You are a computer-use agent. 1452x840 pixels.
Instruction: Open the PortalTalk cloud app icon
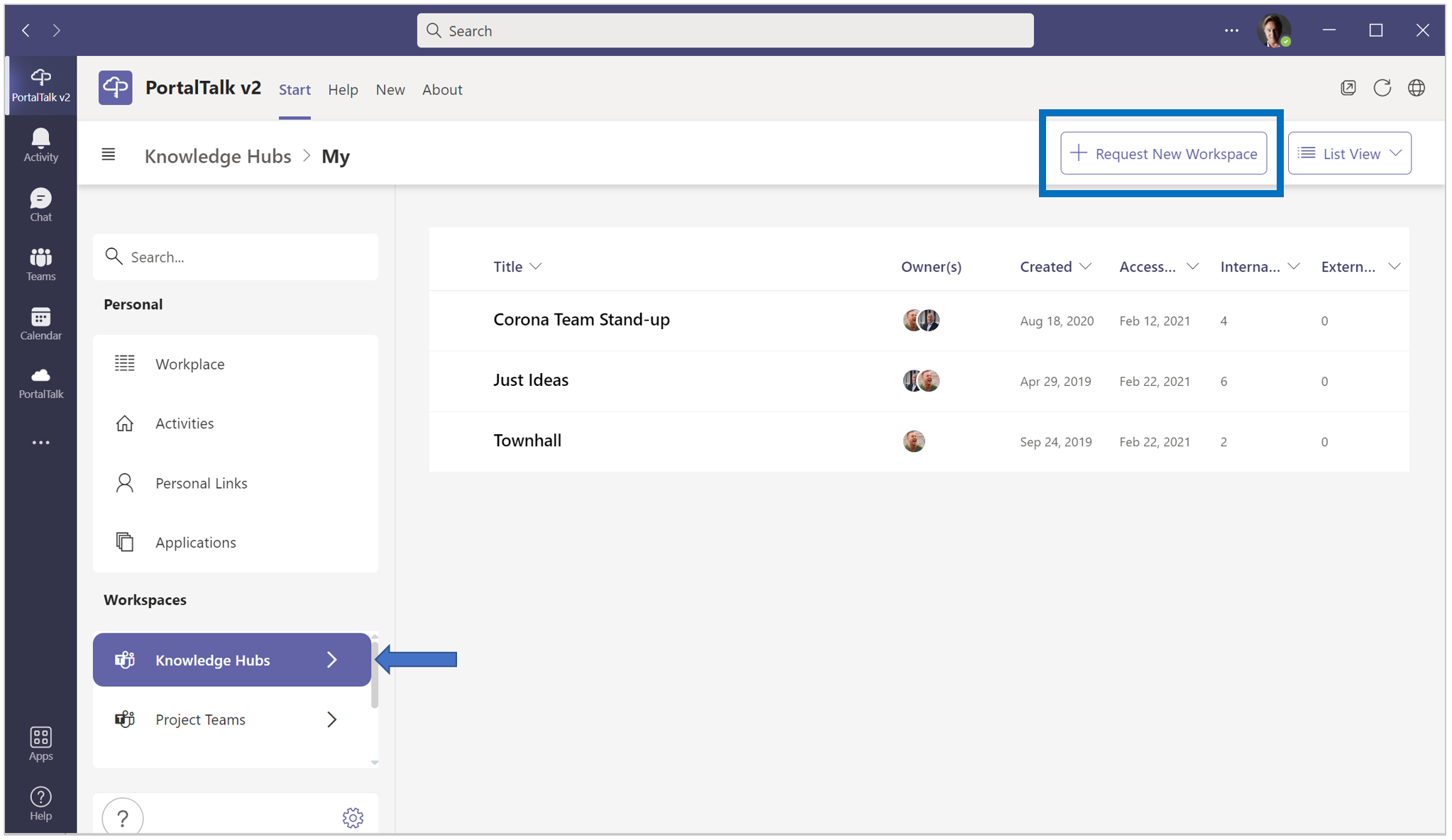click(41, 382)
